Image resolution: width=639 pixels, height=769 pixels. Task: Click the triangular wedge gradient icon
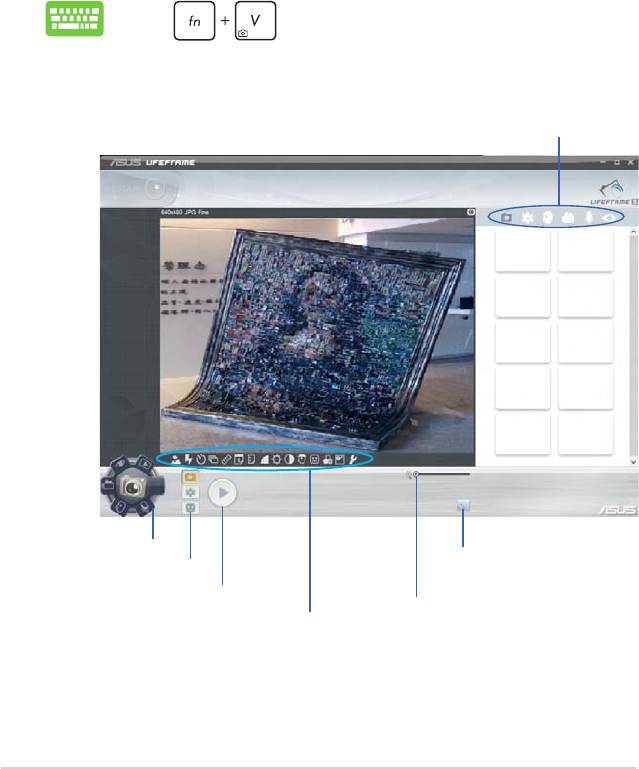[x=264, y=460]
